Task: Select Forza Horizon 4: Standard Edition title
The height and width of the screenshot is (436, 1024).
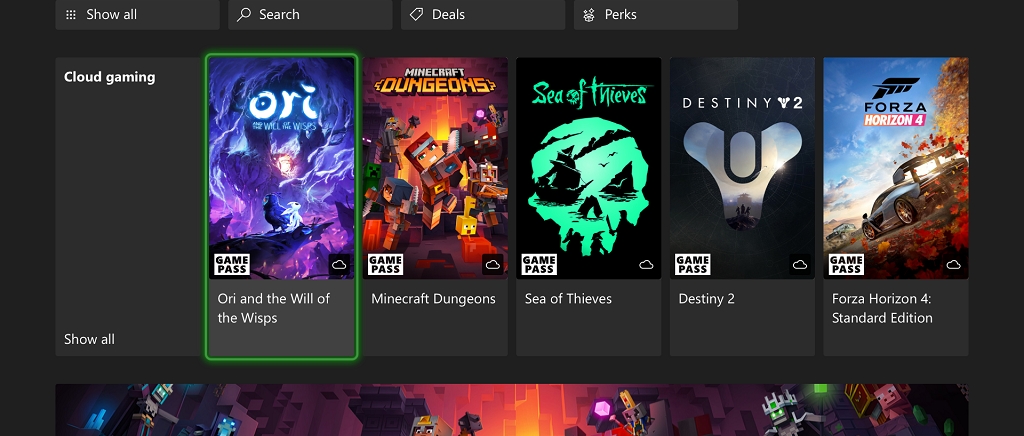Action: 882,308
